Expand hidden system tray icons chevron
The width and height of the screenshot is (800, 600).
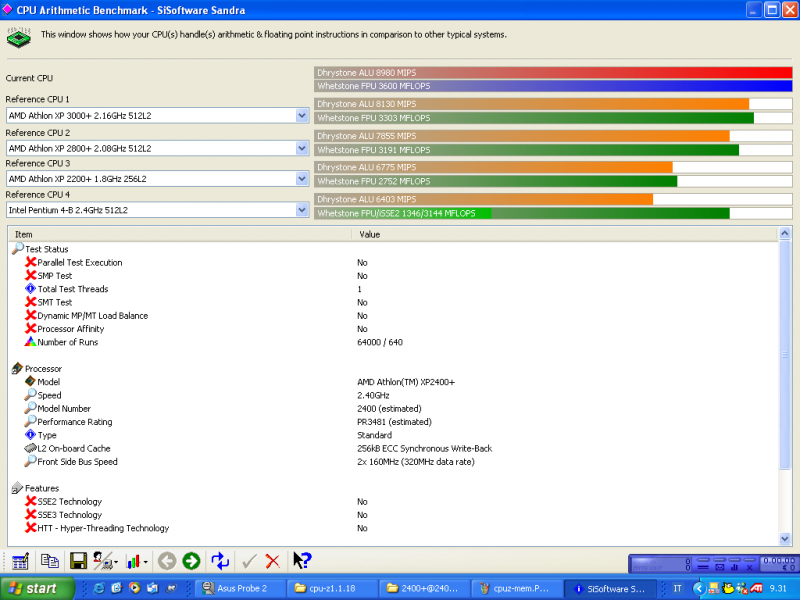[698, 588]
